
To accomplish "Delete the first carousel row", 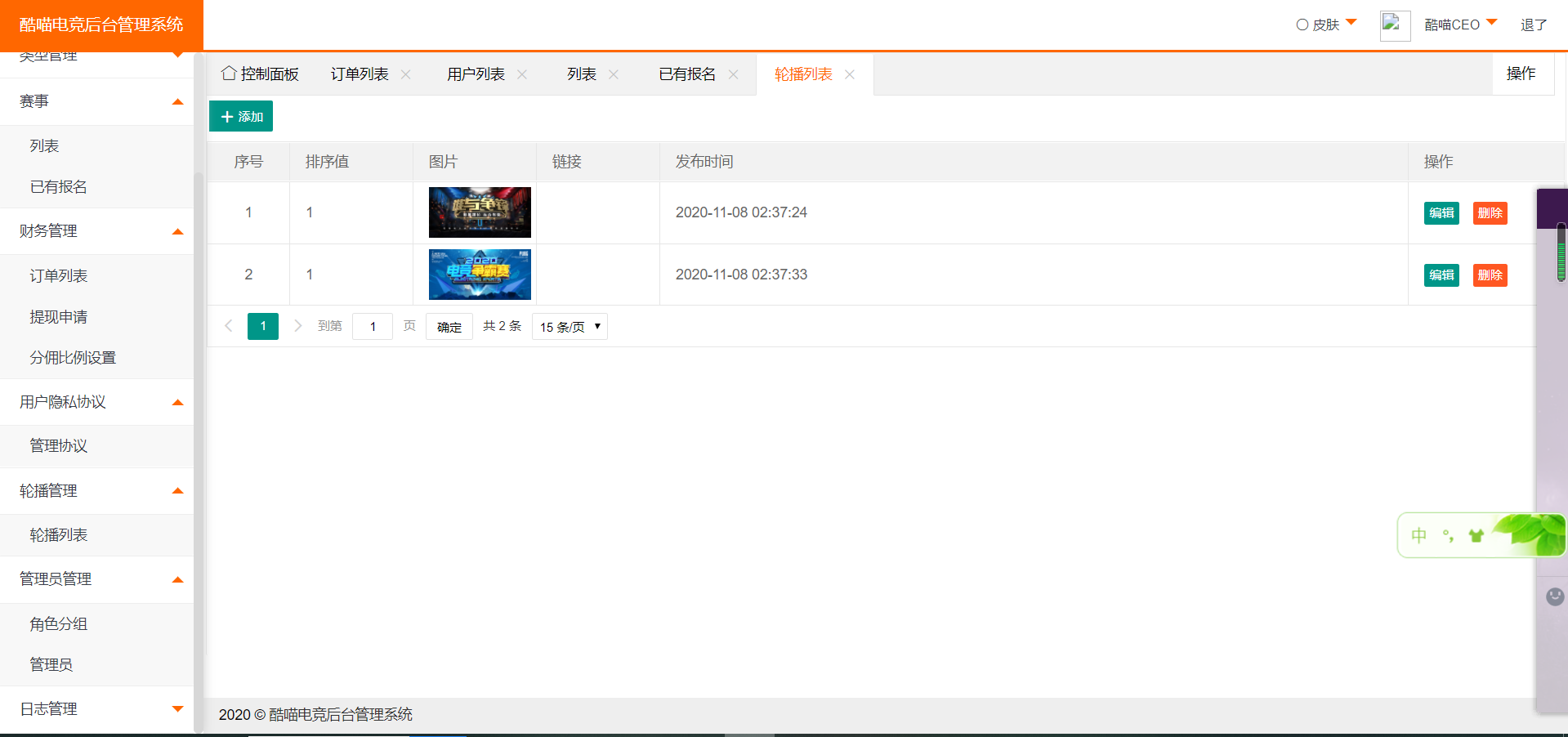I will (x=1490, y=213).
